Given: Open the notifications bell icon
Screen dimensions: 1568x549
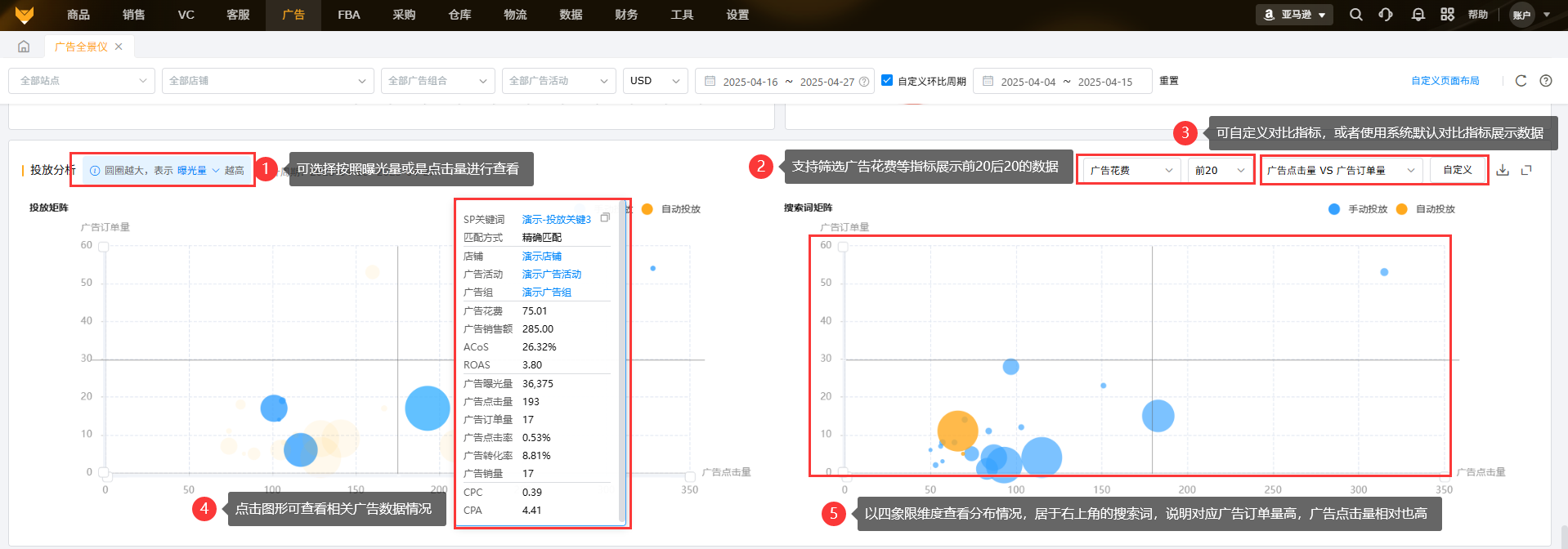Looking at the screenshot, I should [x=1418, y=15].
